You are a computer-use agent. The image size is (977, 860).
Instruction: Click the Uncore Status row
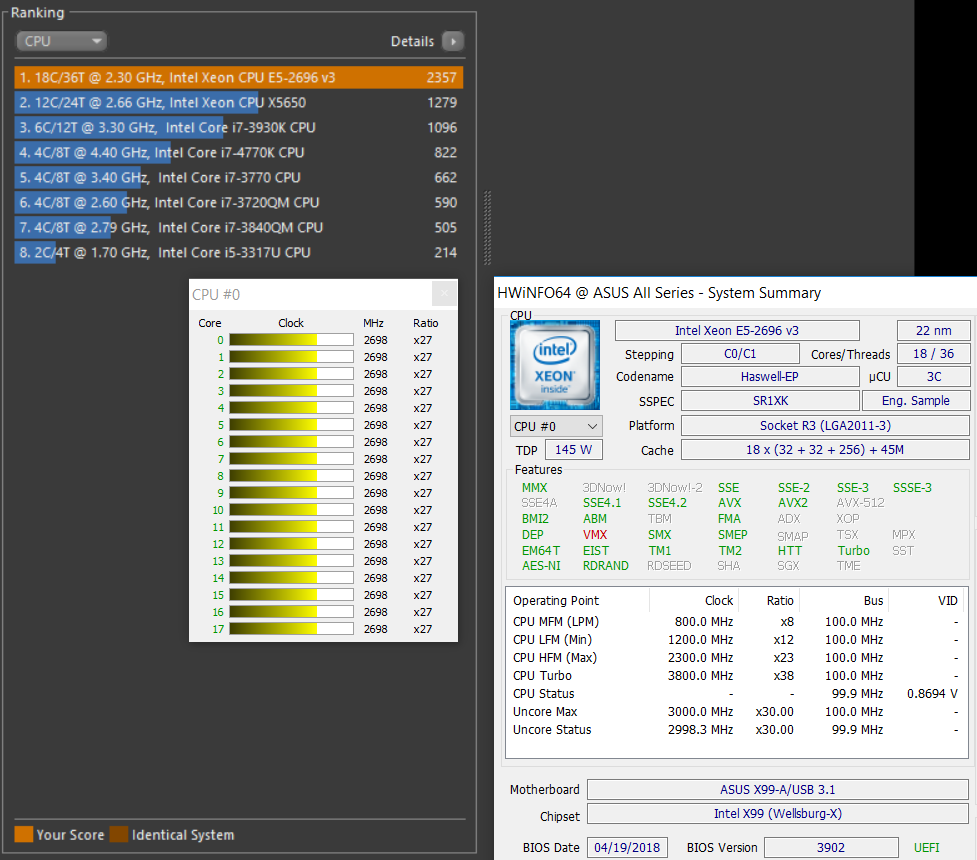point(735,730)
